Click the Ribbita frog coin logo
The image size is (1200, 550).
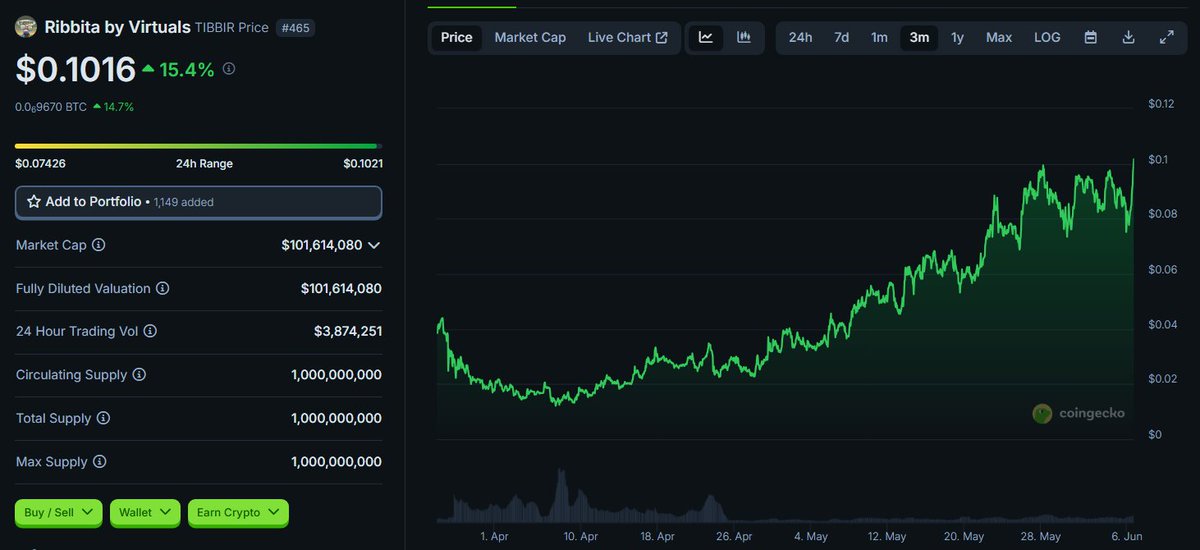(x=26, y=27)
